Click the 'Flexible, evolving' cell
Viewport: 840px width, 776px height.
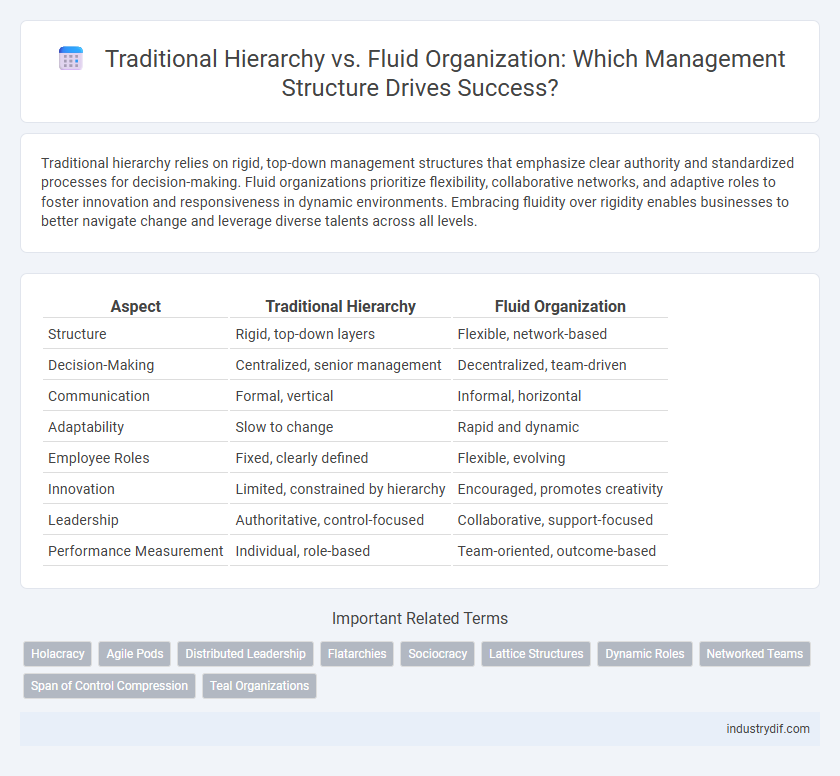pos(560,458)
